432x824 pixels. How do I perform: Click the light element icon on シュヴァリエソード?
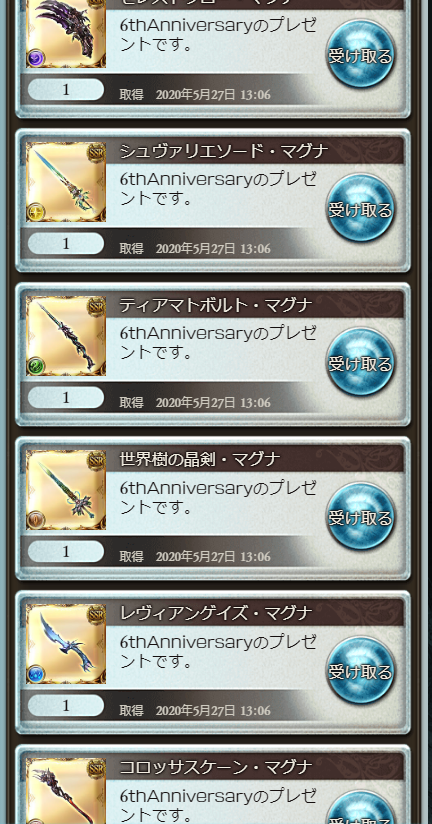36,212
